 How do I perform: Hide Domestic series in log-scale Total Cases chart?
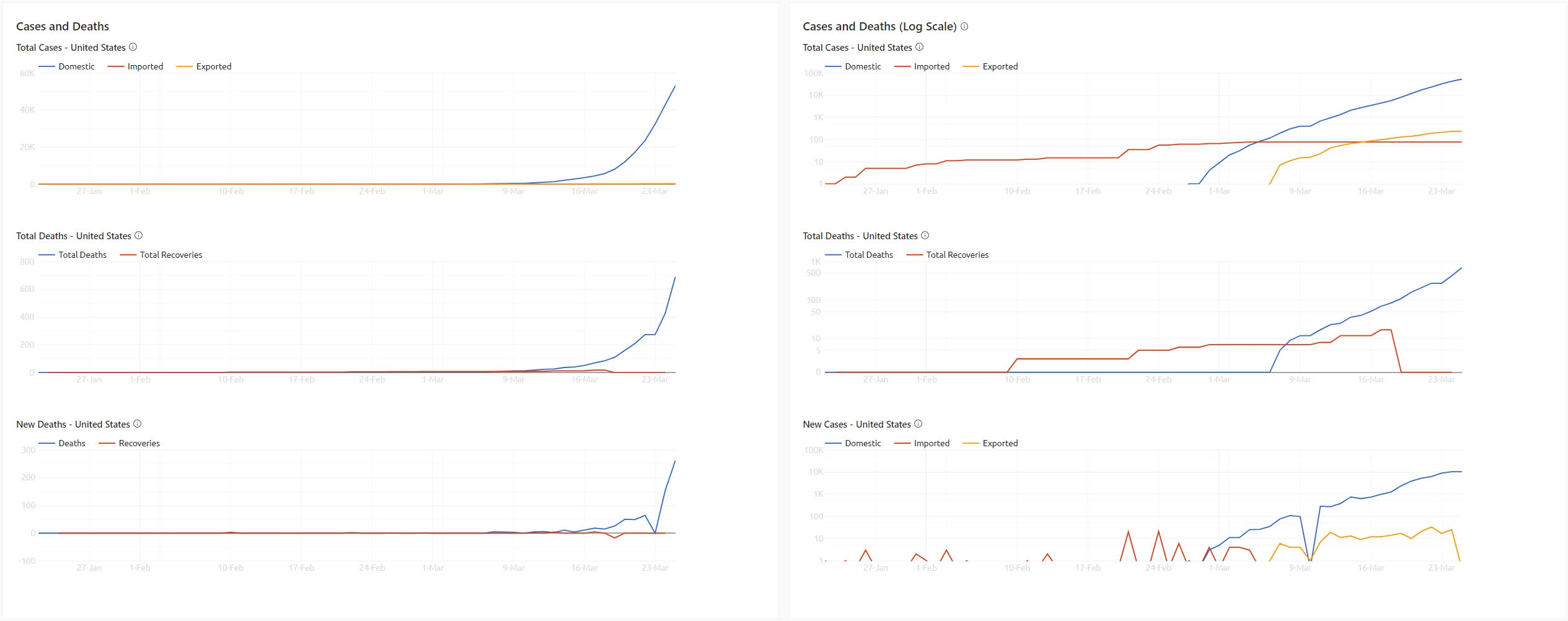pos(862,66)
